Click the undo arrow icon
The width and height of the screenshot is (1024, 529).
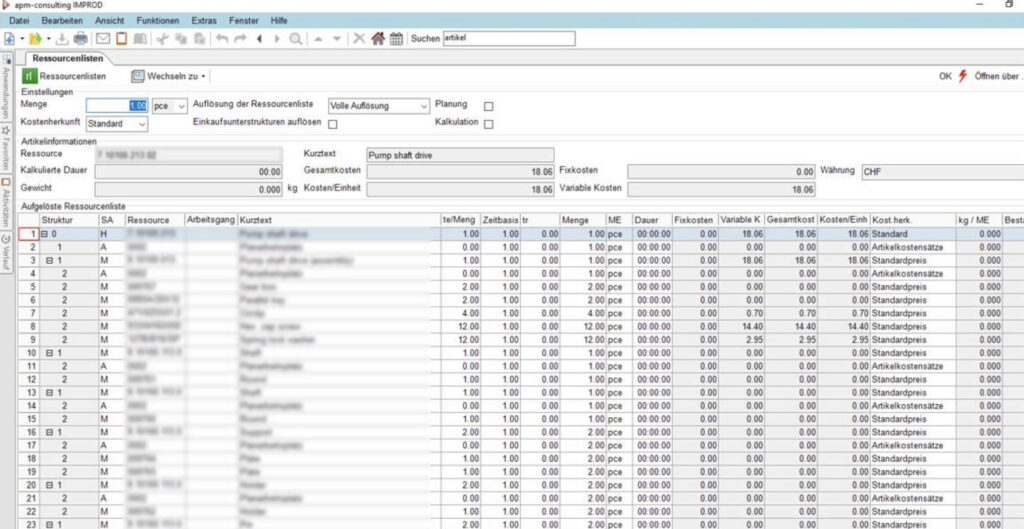[222, 39]
